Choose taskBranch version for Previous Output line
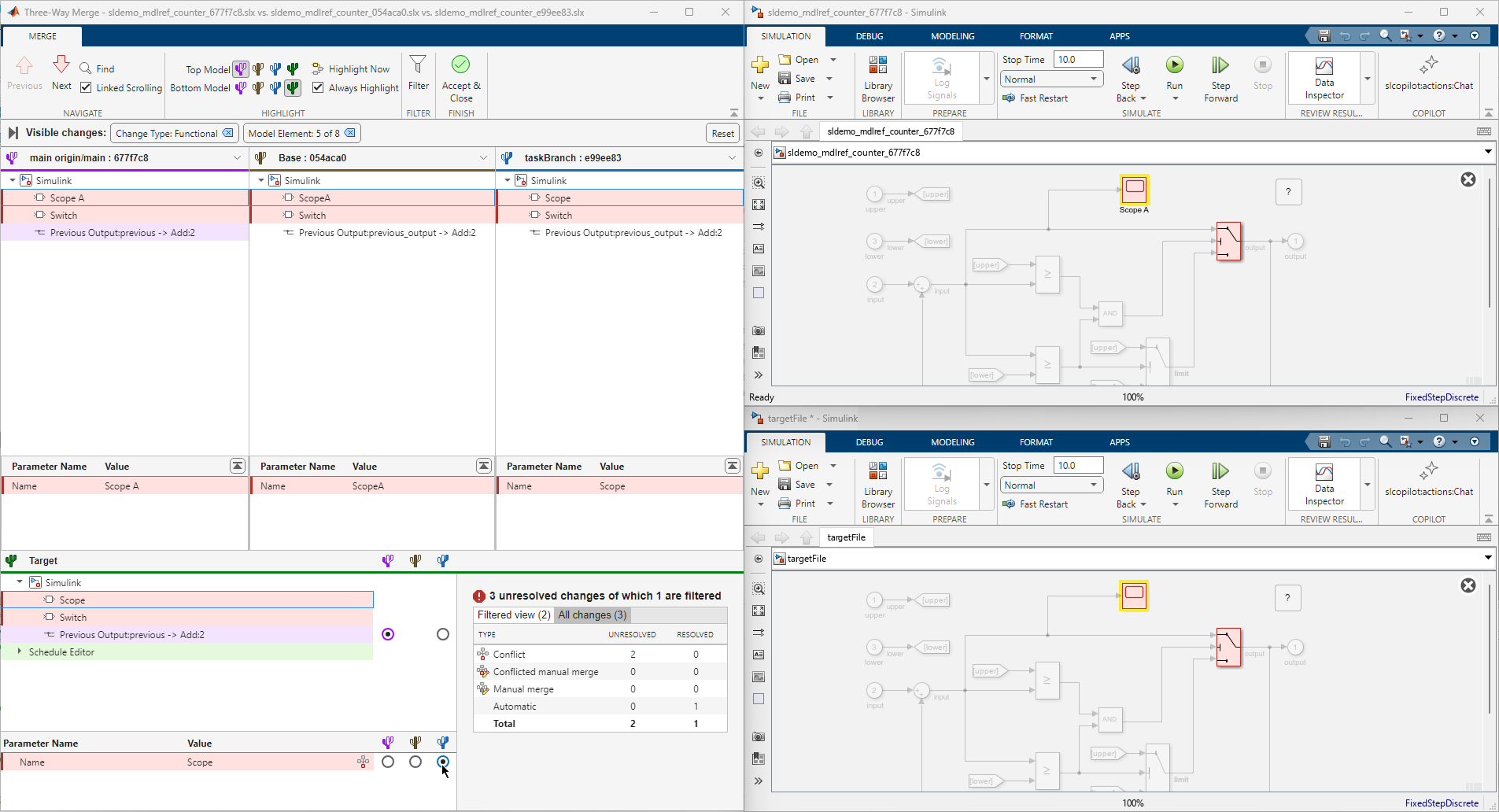This screenshot has height=812, width=1499. pyautogui.click(x=443, y=635)
